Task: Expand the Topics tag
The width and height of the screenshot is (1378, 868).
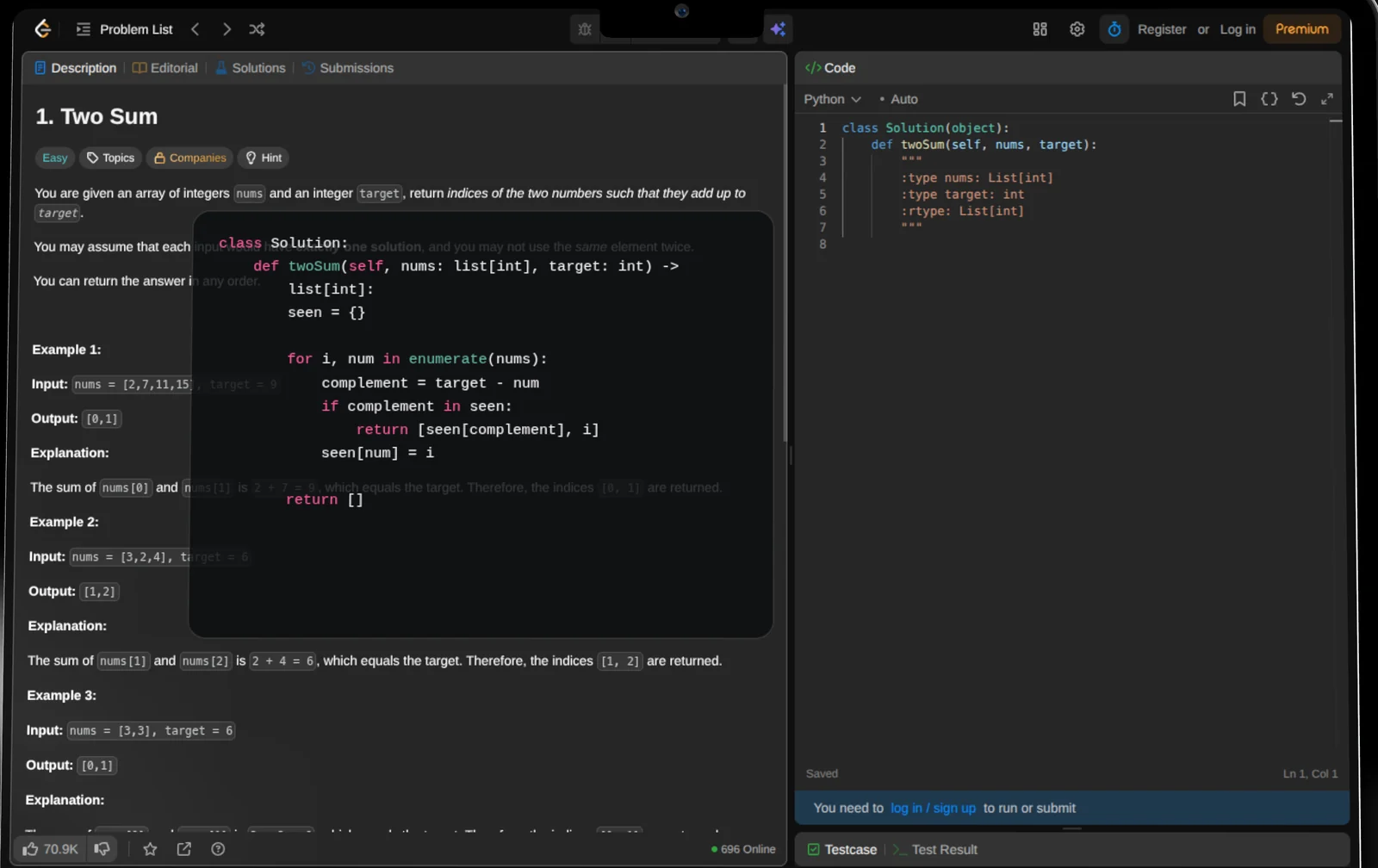Action: point(111,158)
